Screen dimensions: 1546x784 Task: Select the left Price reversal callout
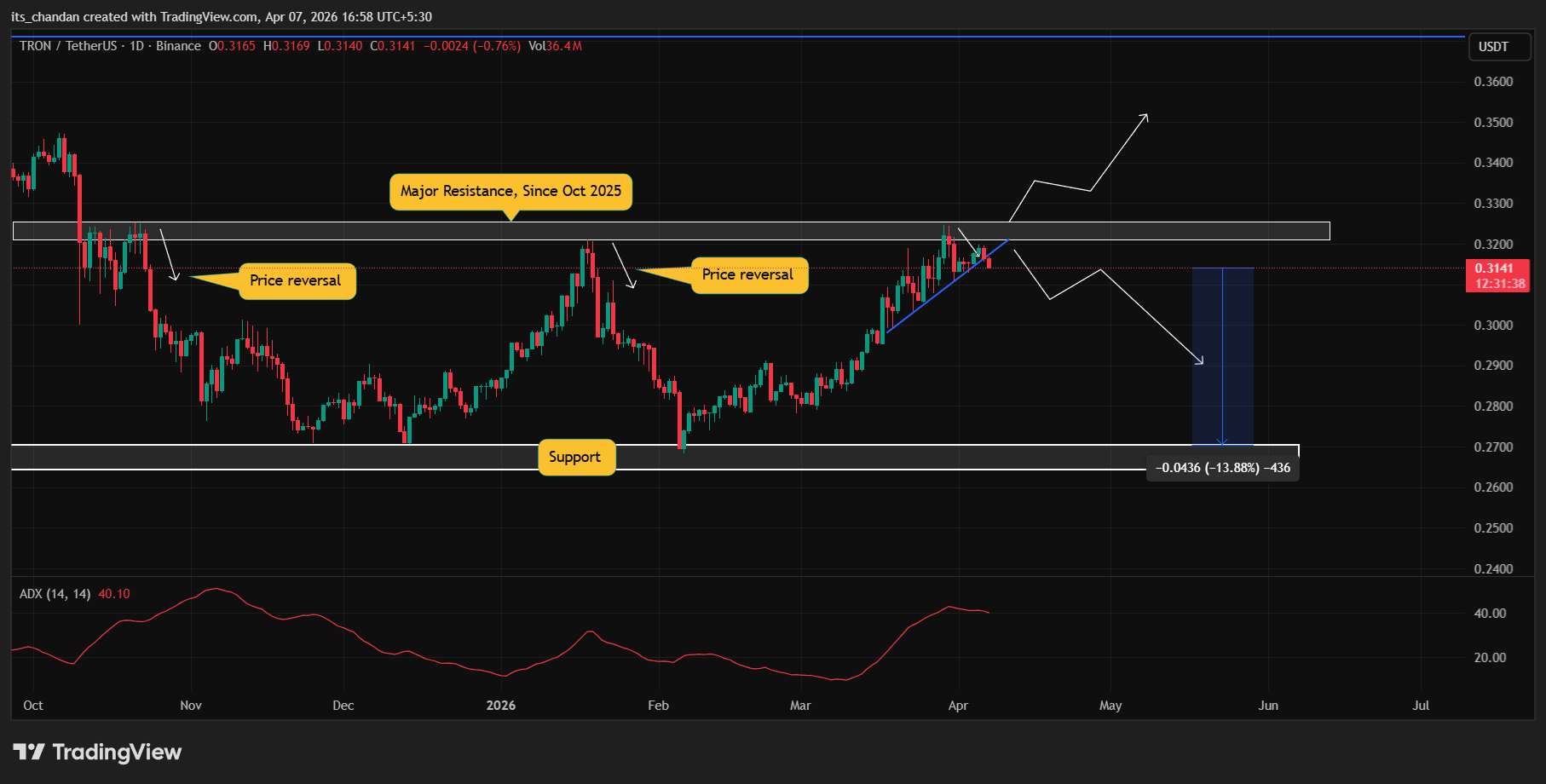click(x=296, y=281)
